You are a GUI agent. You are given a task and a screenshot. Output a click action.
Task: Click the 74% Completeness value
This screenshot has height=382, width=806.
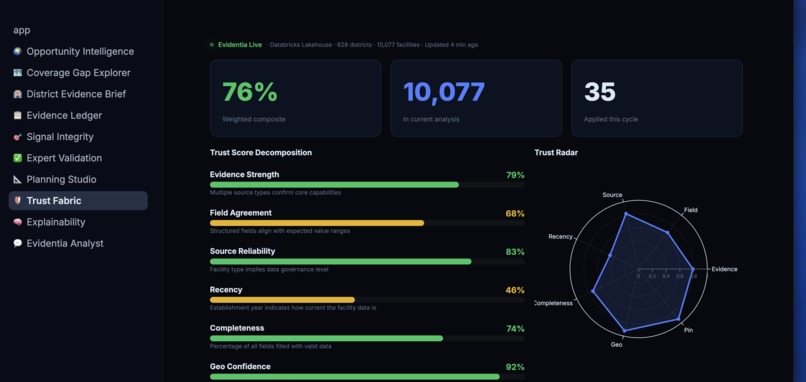(x=515, y=329)
